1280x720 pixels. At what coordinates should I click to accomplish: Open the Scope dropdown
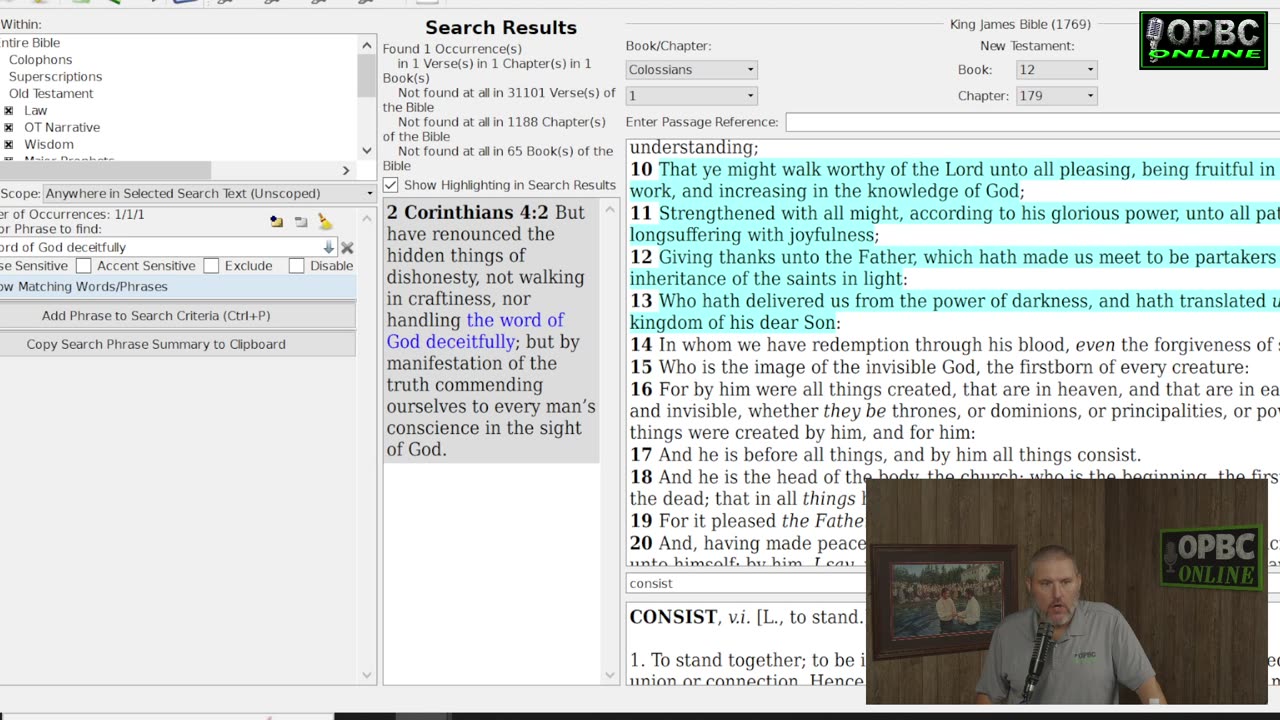click(209, 193)
